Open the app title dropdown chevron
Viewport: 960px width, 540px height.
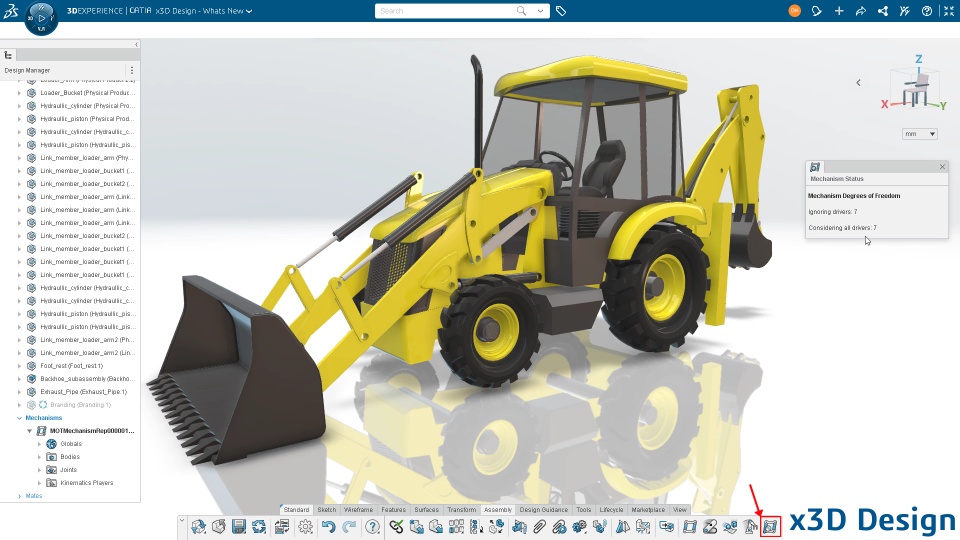(249, 11)
